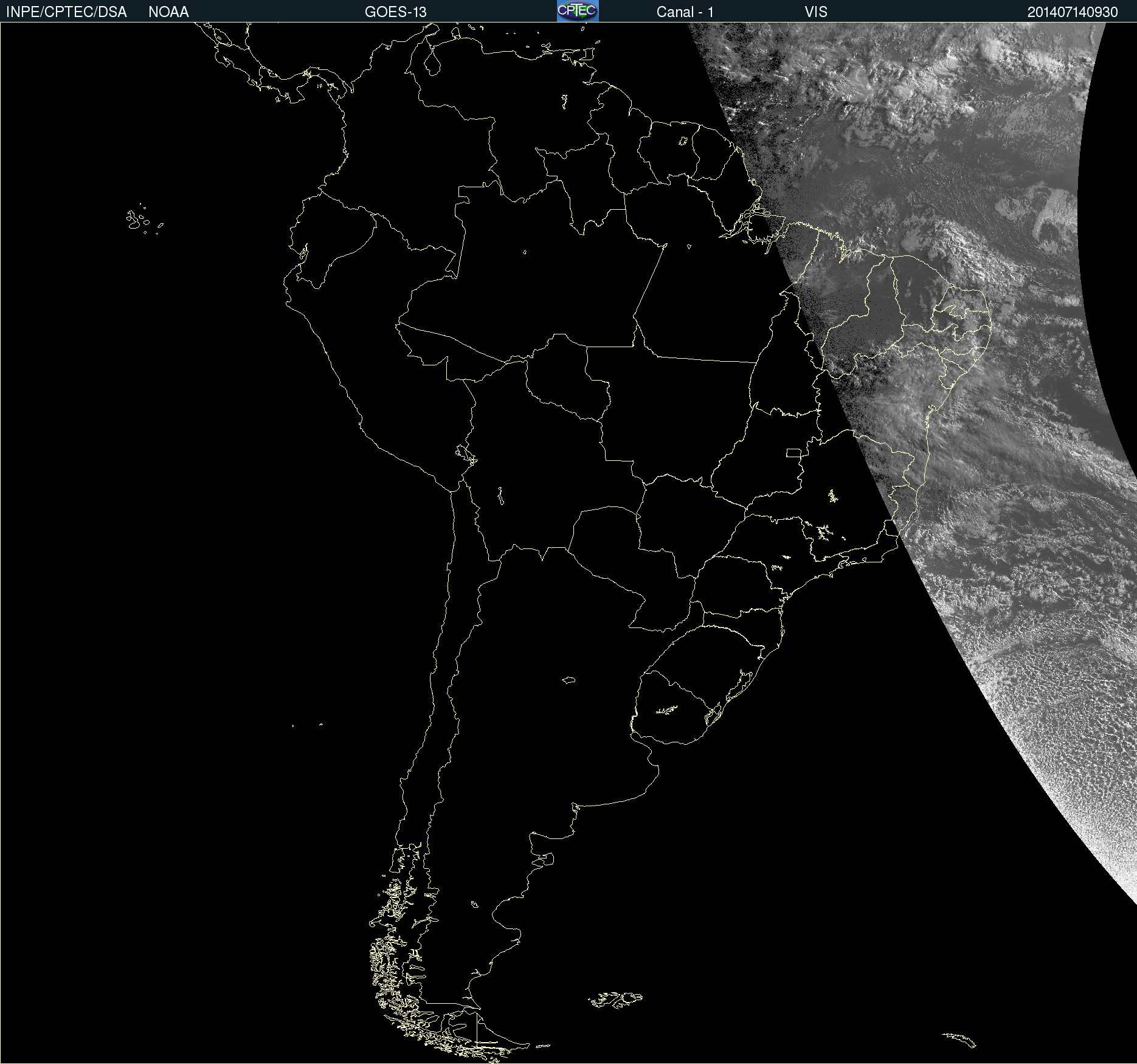Select the VIS label in header

coord(816,12)
